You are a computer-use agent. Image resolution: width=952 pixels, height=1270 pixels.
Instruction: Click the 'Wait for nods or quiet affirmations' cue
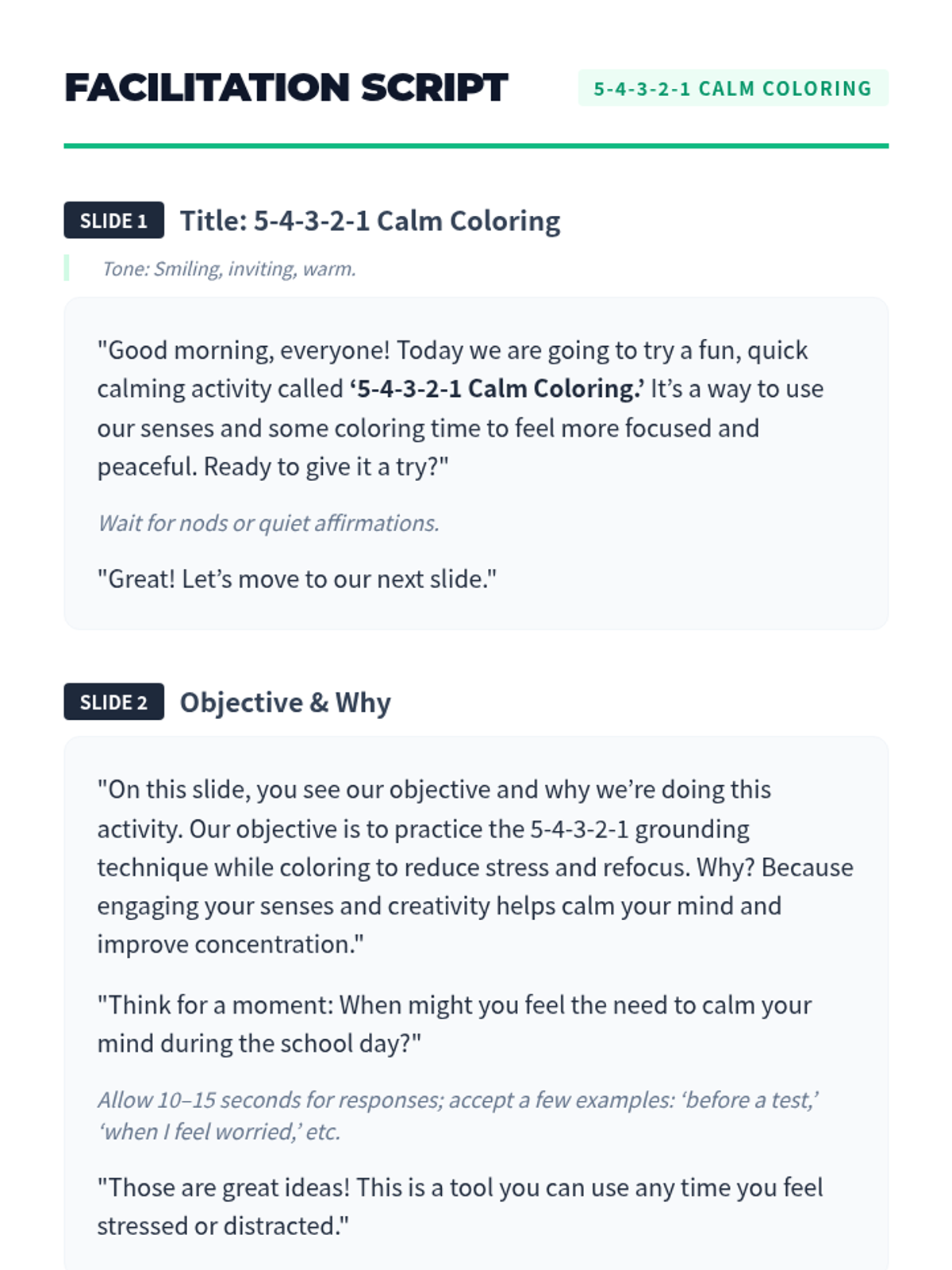(x=268, y=523)
